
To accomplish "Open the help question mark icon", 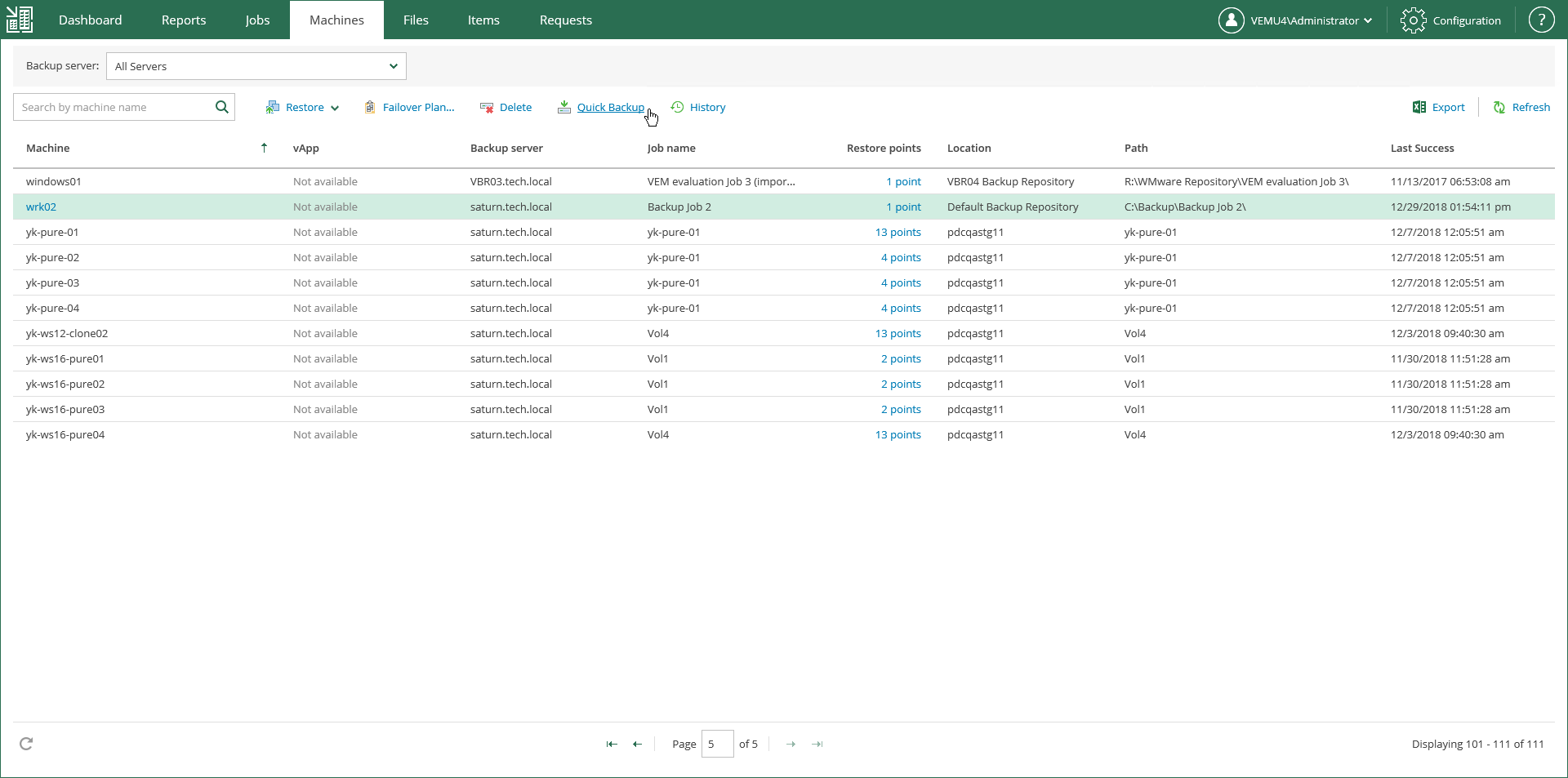I will coord(1541,20).
